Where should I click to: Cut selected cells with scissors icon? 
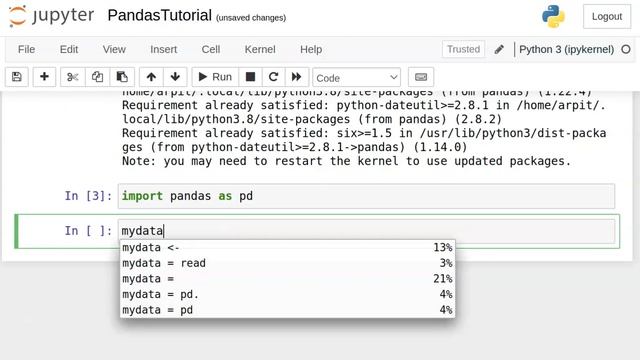[x=73, y=77]
